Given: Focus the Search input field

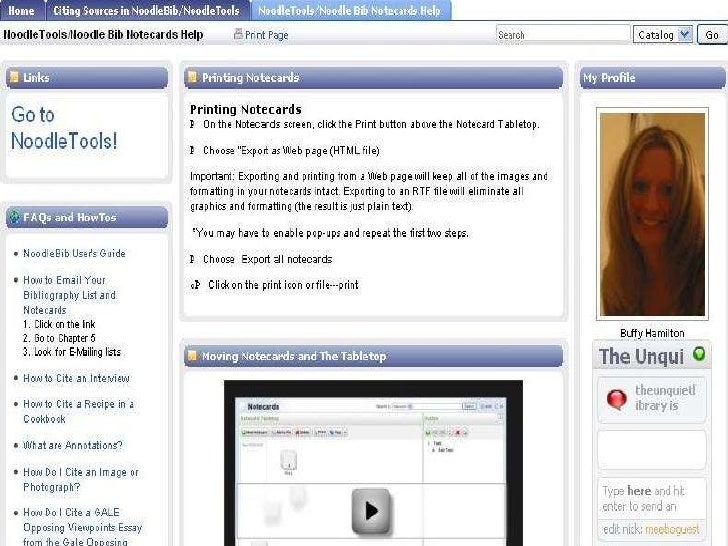Looking at the screenshot, I should (562, 35).
